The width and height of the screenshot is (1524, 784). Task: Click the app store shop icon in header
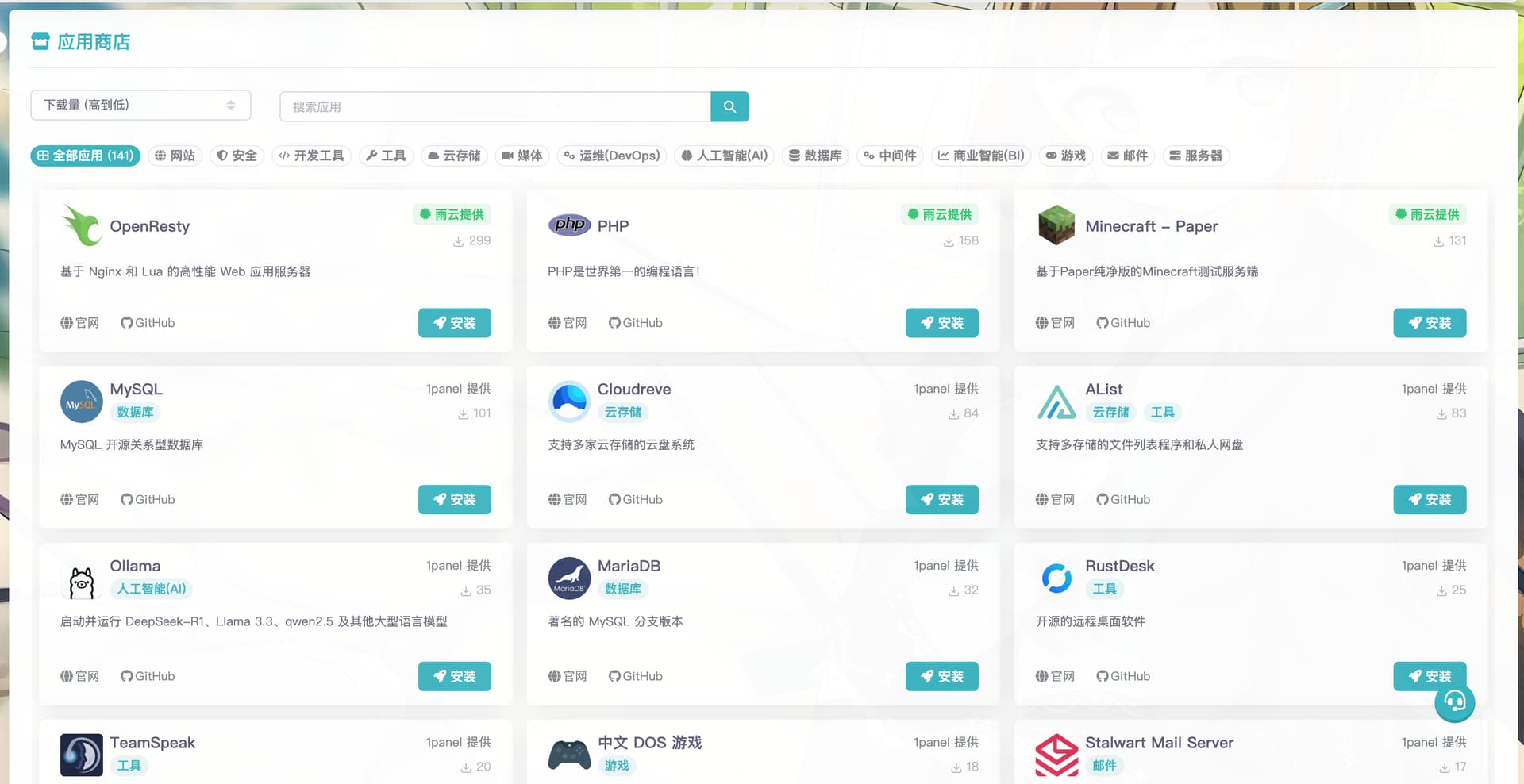point(40,41)
